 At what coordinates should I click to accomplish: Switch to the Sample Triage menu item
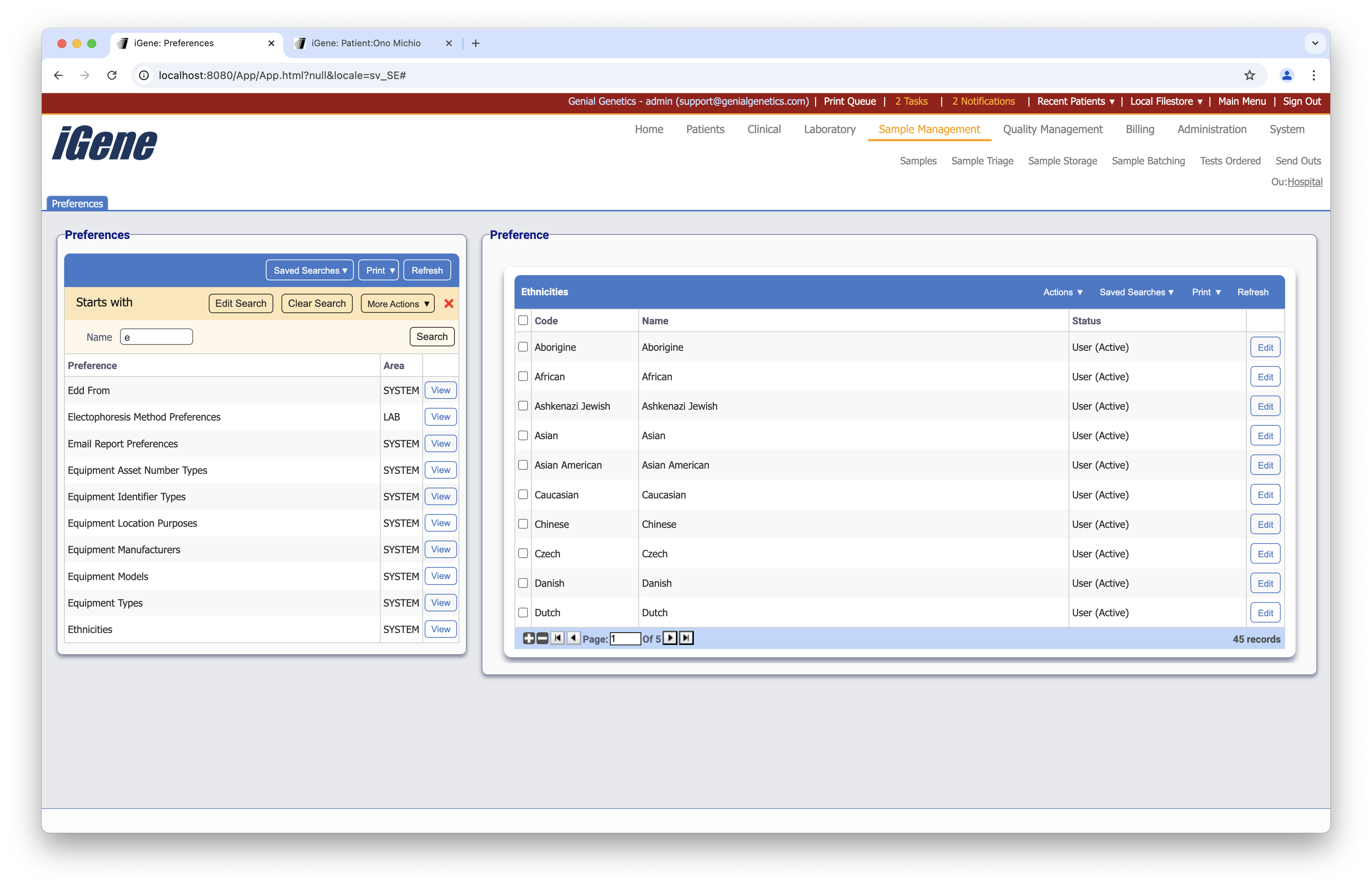pyautogui.click(x=982, y=161)
